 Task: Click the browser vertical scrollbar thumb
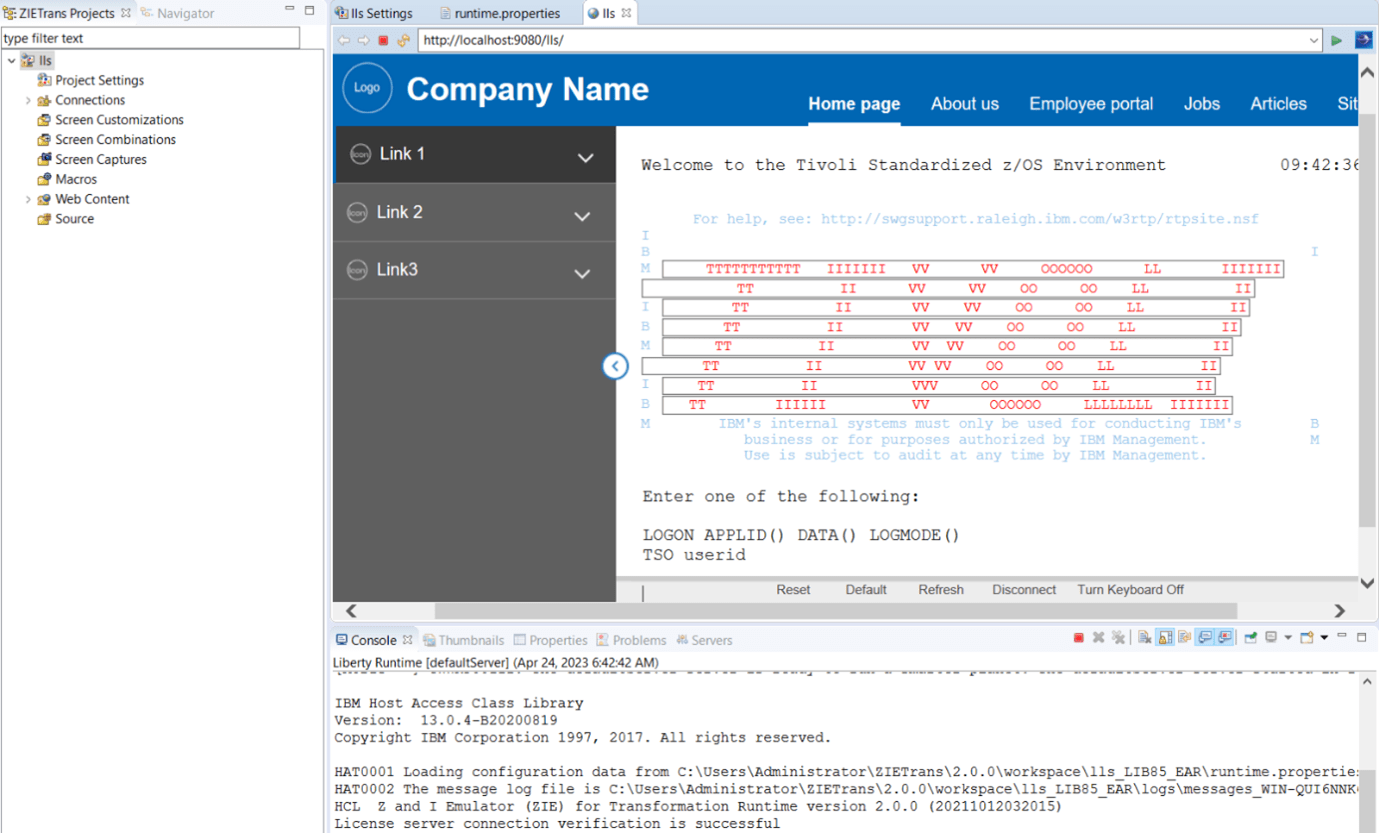tap(1367, 320)
